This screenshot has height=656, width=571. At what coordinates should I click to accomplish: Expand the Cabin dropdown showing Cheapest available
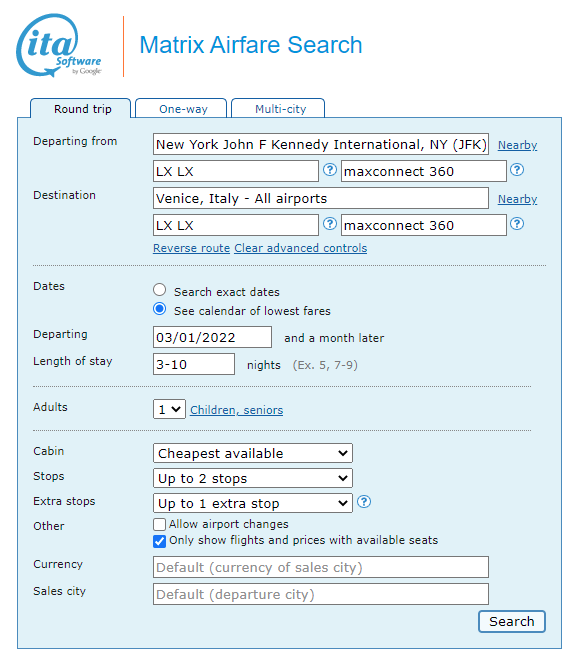pyautogui.click(x=253, y=453)
